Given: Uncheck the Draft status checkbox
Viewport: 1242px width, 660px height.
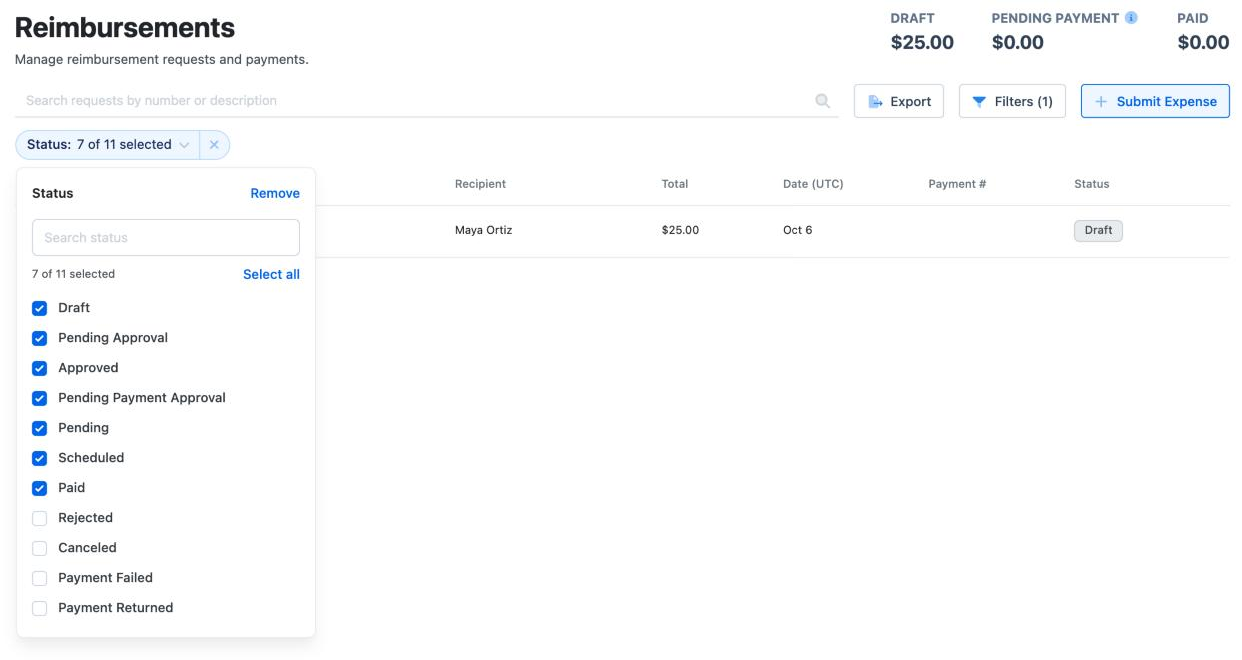Looking at the screenshot, I should 40,308.
